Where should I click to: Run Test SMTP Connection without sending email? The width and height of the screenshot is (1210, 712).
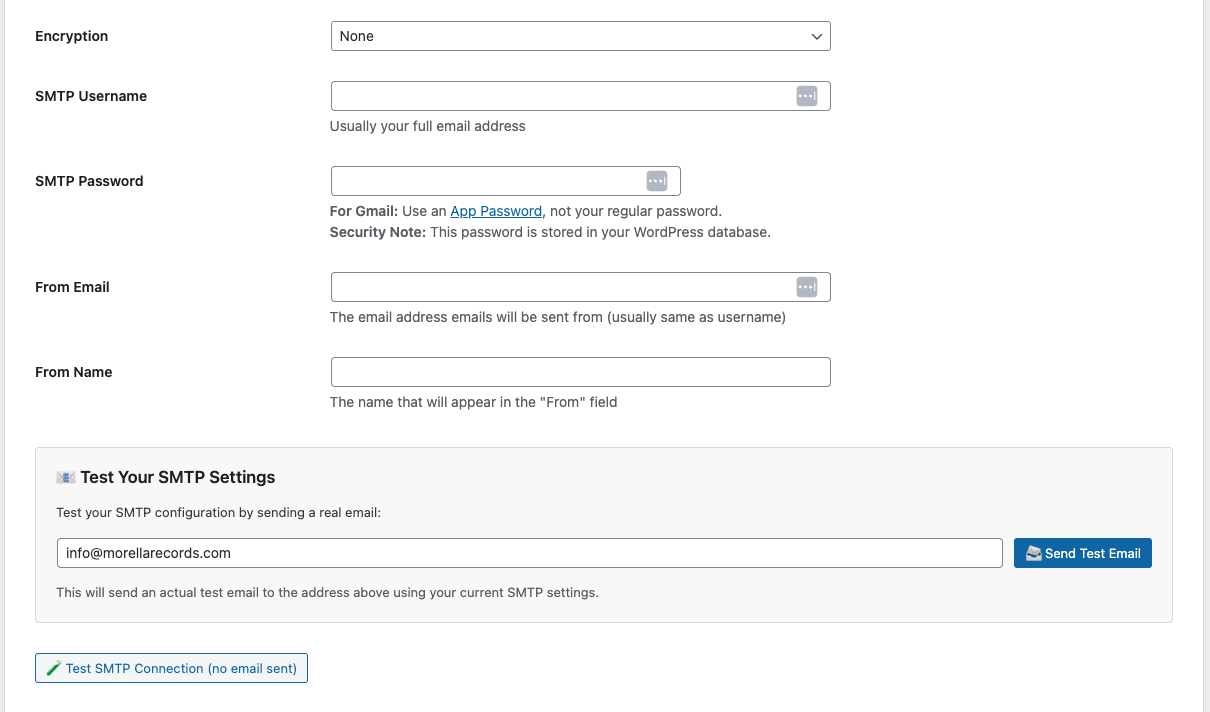tap(171, 668)
